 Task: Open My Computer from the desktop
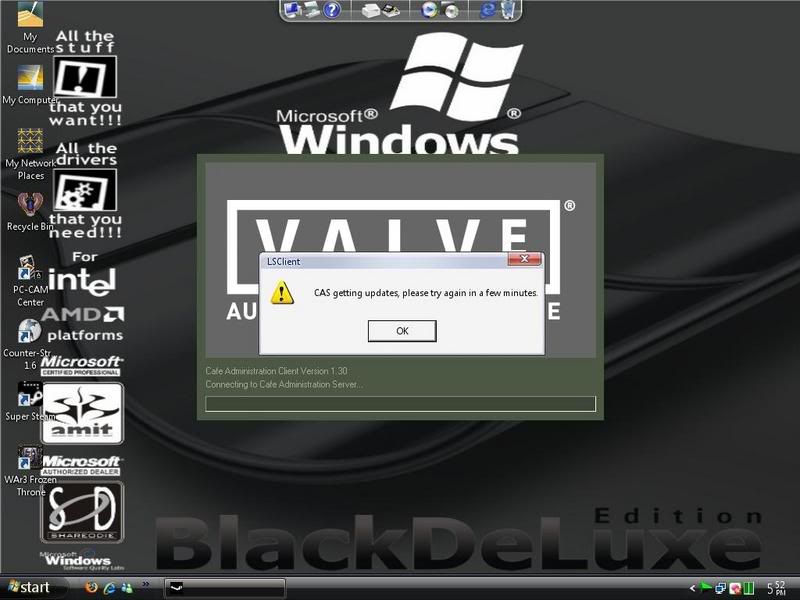coord(28,78)
